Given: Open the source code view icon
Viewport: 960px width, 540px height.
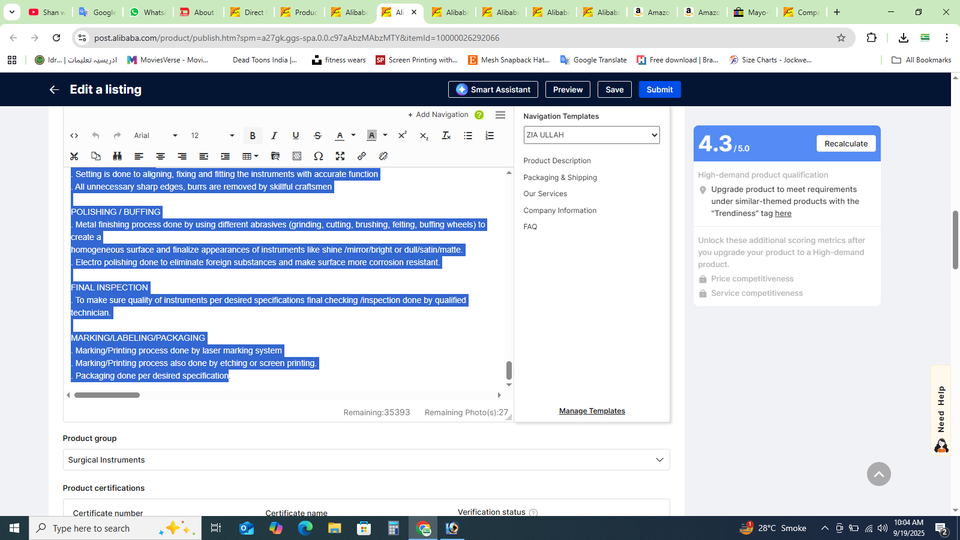Looking at the screenshot, I should coord(74,136).
